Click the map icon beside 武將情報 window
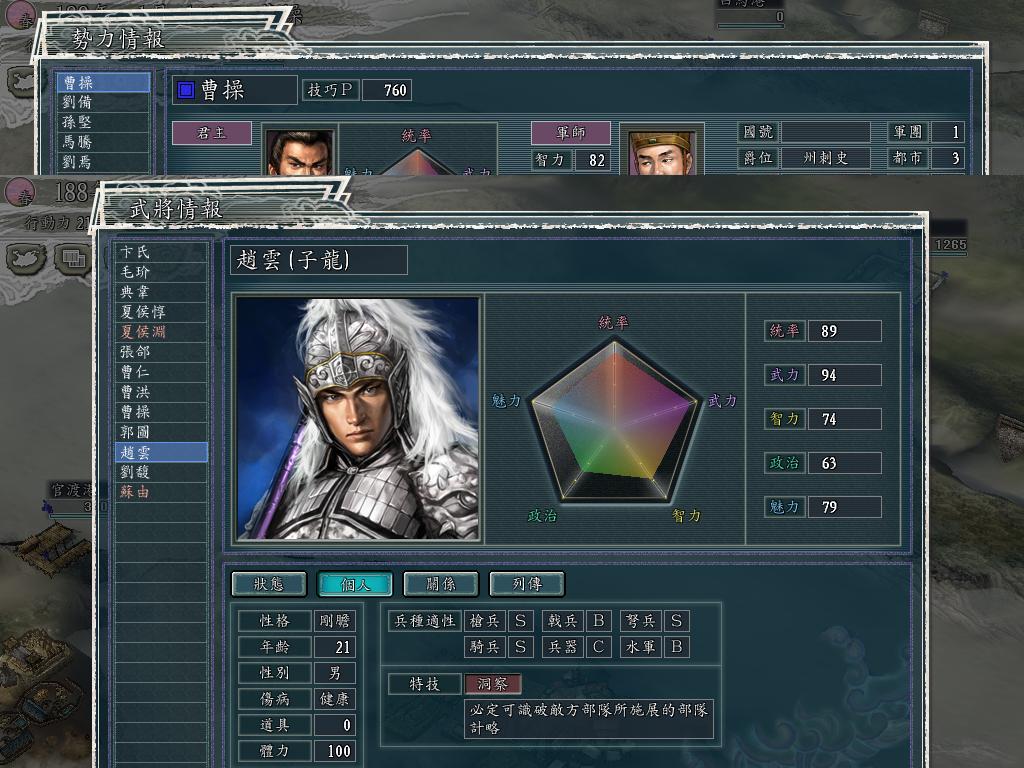The image size is (1024, 768). [x=25, y=258]
